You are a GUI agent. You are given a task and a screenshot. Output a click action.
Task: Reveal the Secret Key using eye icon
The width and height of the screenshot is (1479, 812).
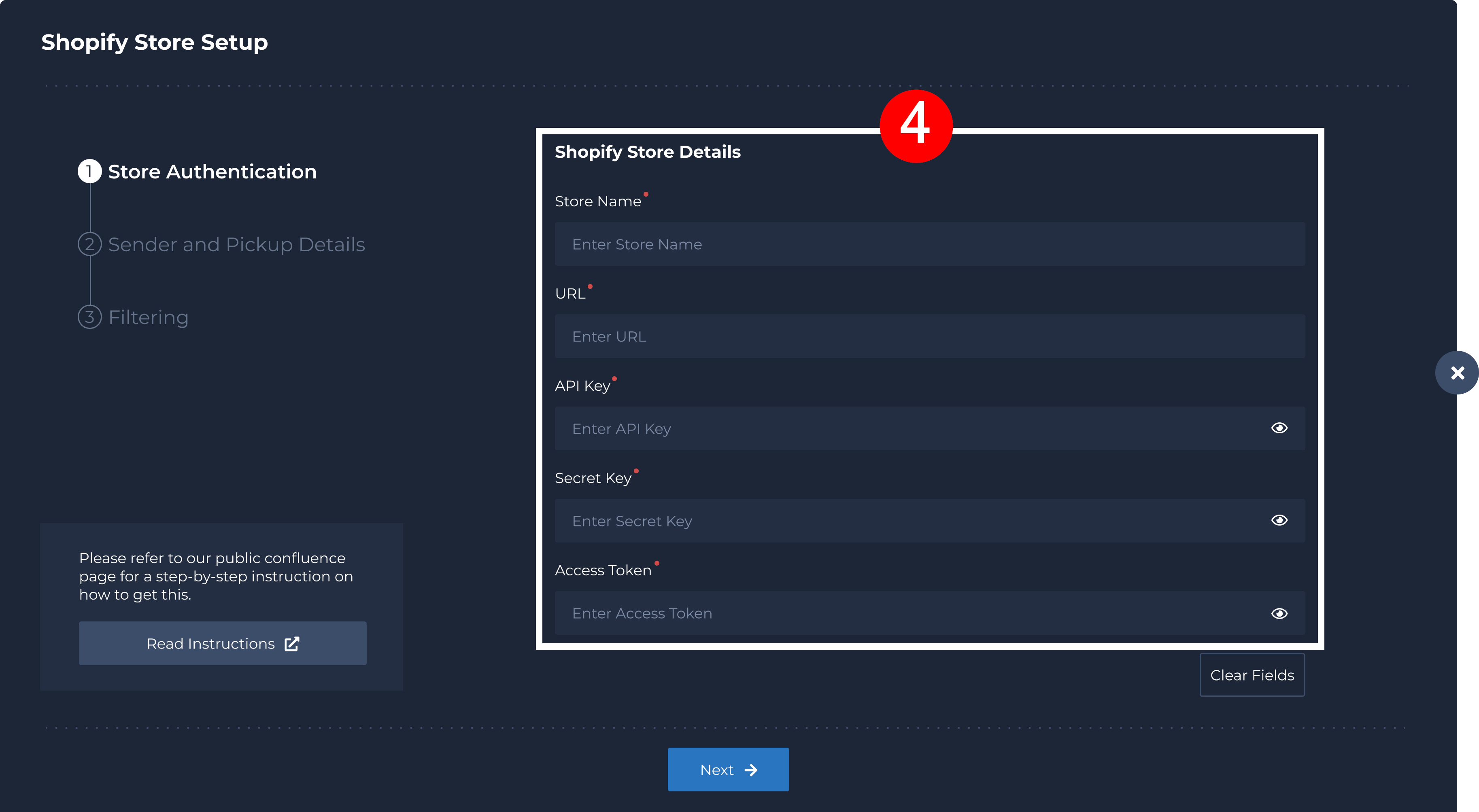1279,520
